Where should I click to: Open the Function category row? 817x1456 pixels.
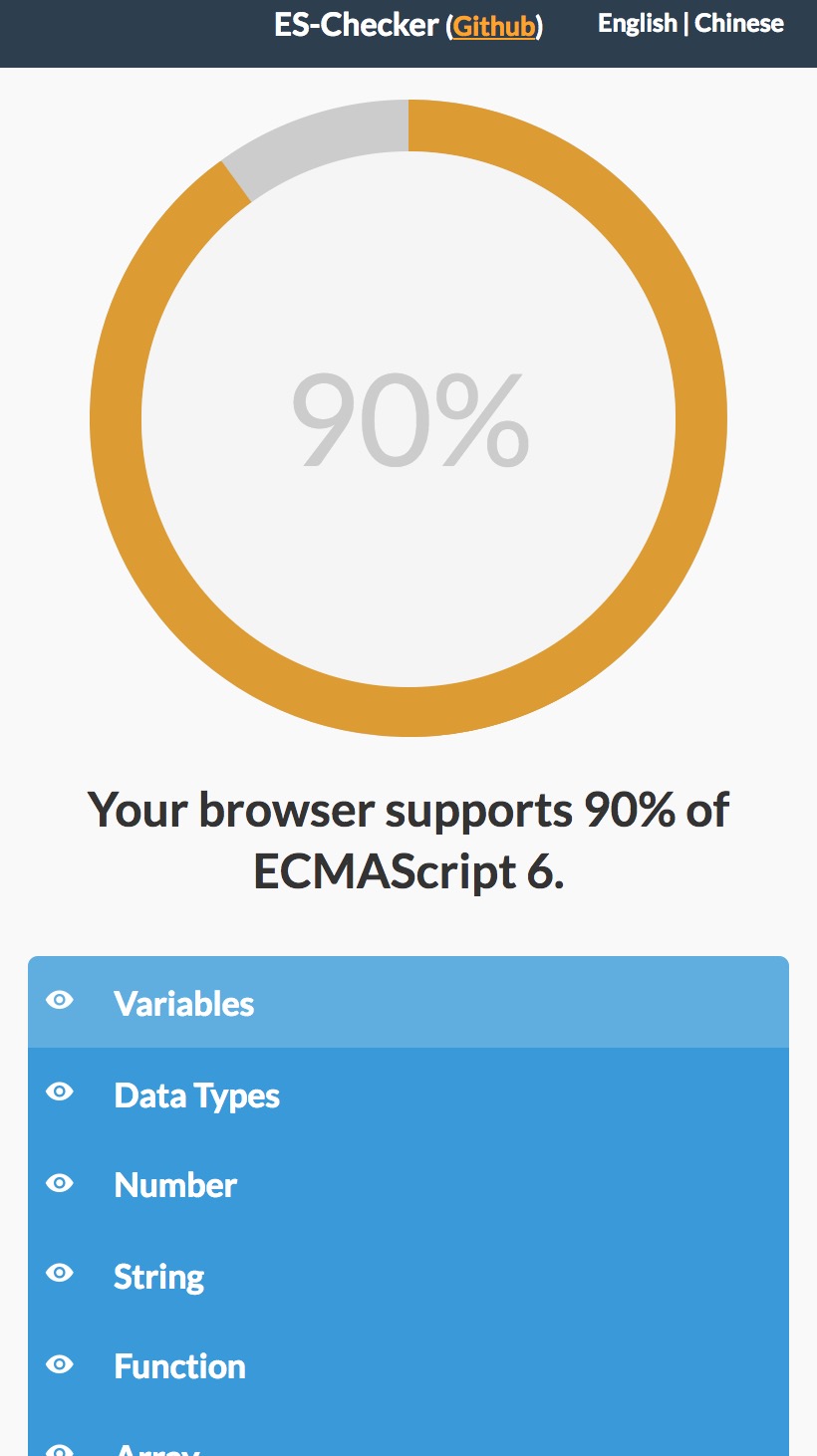180,1366
